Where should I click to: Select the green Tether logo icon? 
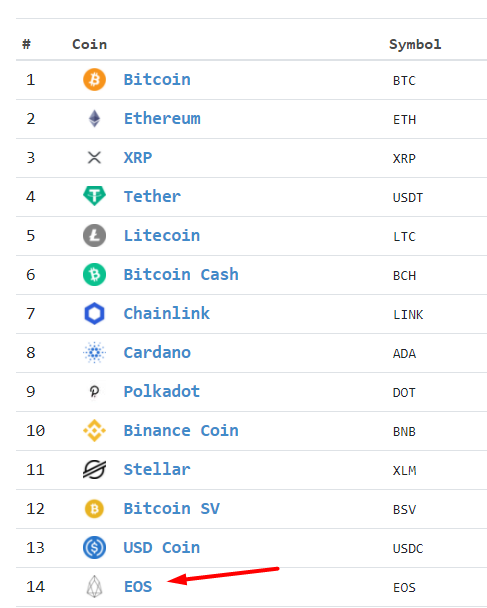coord(94,196)
